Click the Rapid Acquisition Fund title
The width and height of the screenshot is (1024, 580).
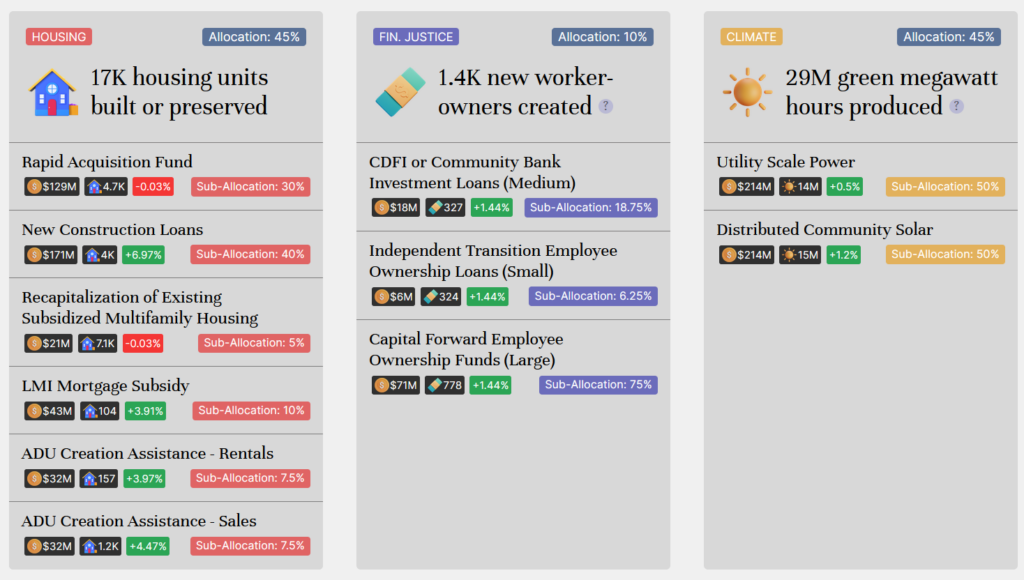tap(107, 162)
